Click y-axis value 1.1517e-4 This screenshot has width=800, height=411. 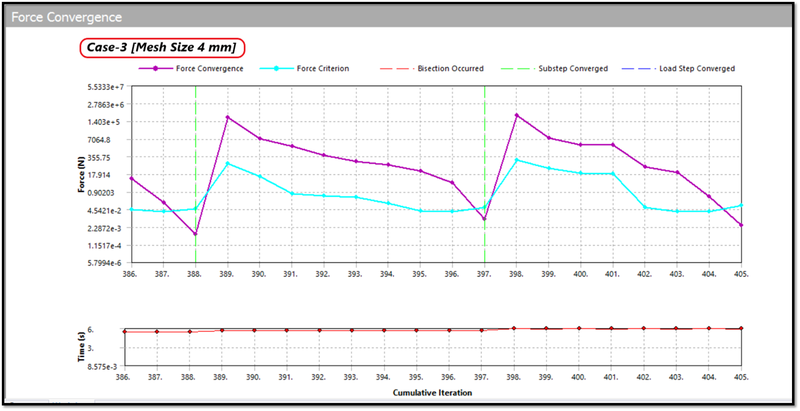(106, 246)
